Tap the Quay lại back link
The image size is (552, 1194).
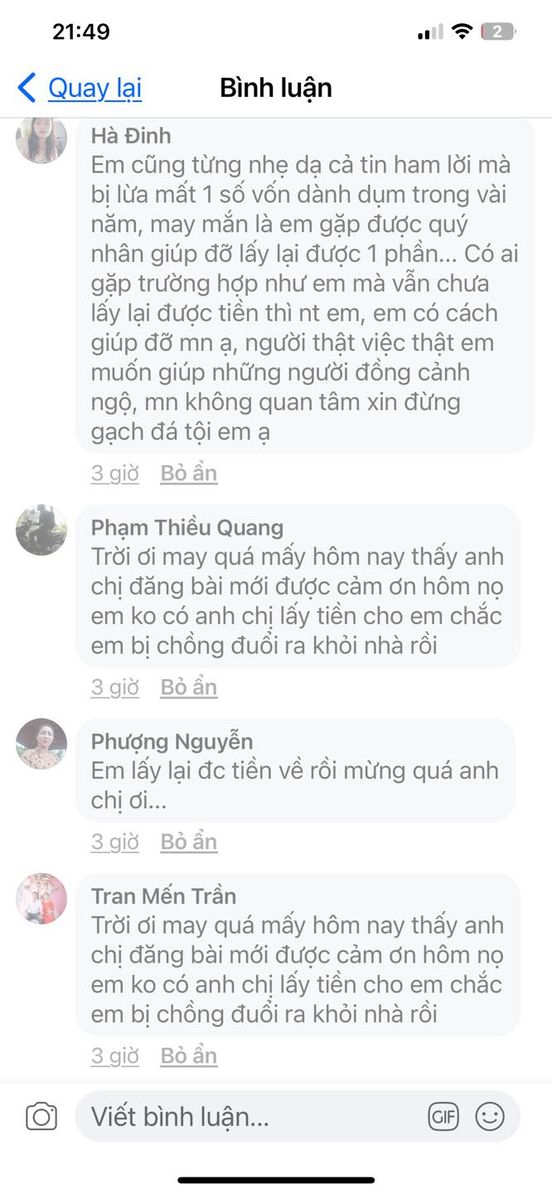pyautogui.click(x=95, y=88)
